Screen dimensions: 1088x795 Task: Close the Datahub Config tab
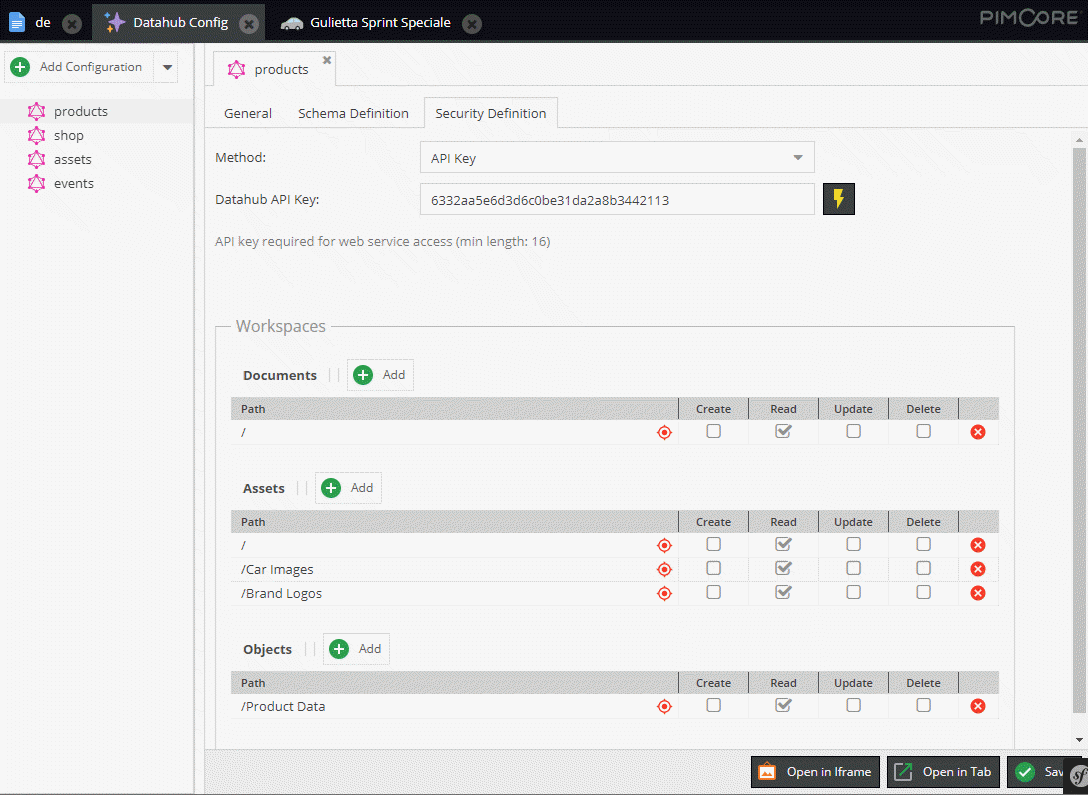pos(248,24)
